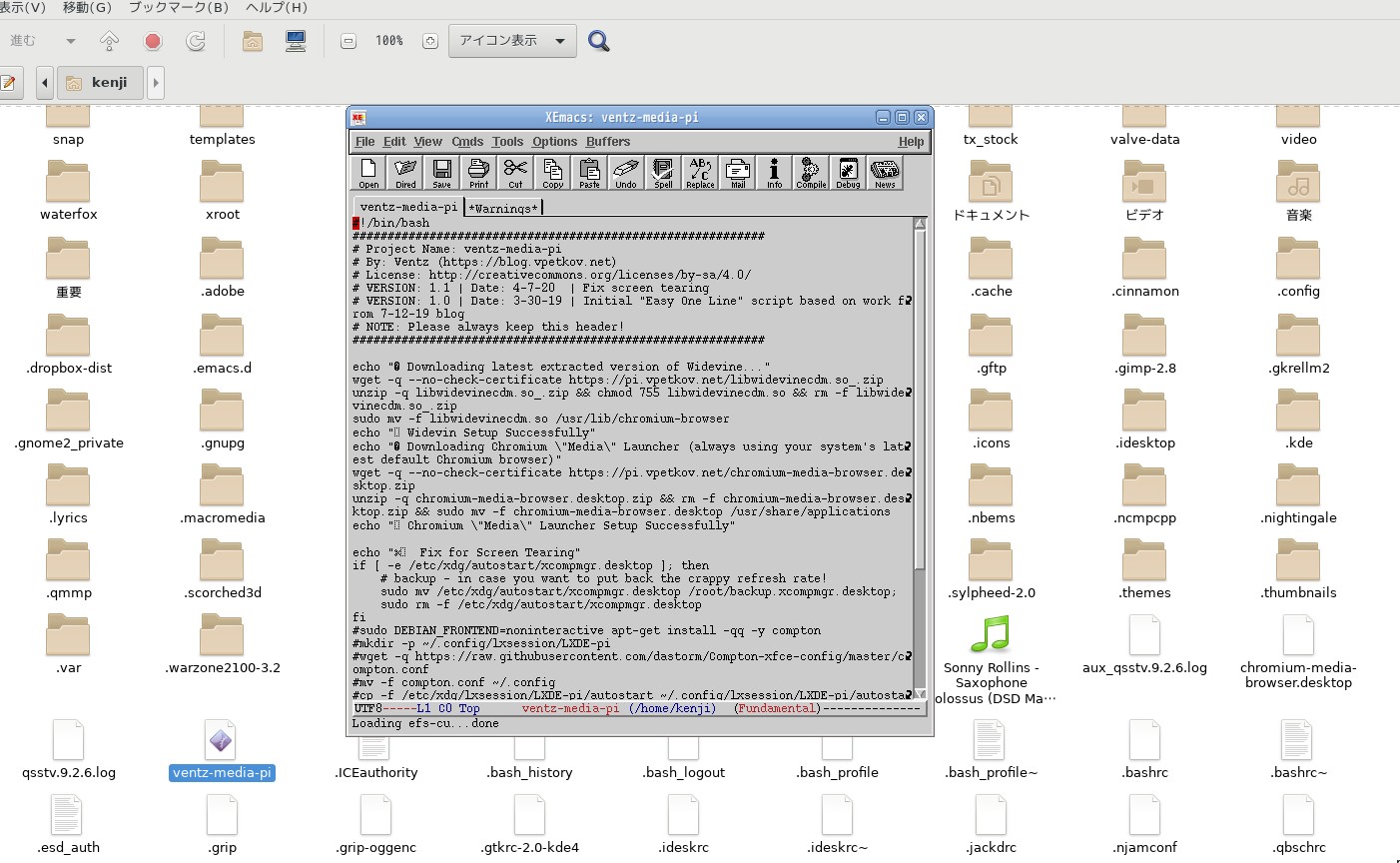Undo the last edit with the Undo icon
This screenshot has height=863, width=1400.
(626, 172)
